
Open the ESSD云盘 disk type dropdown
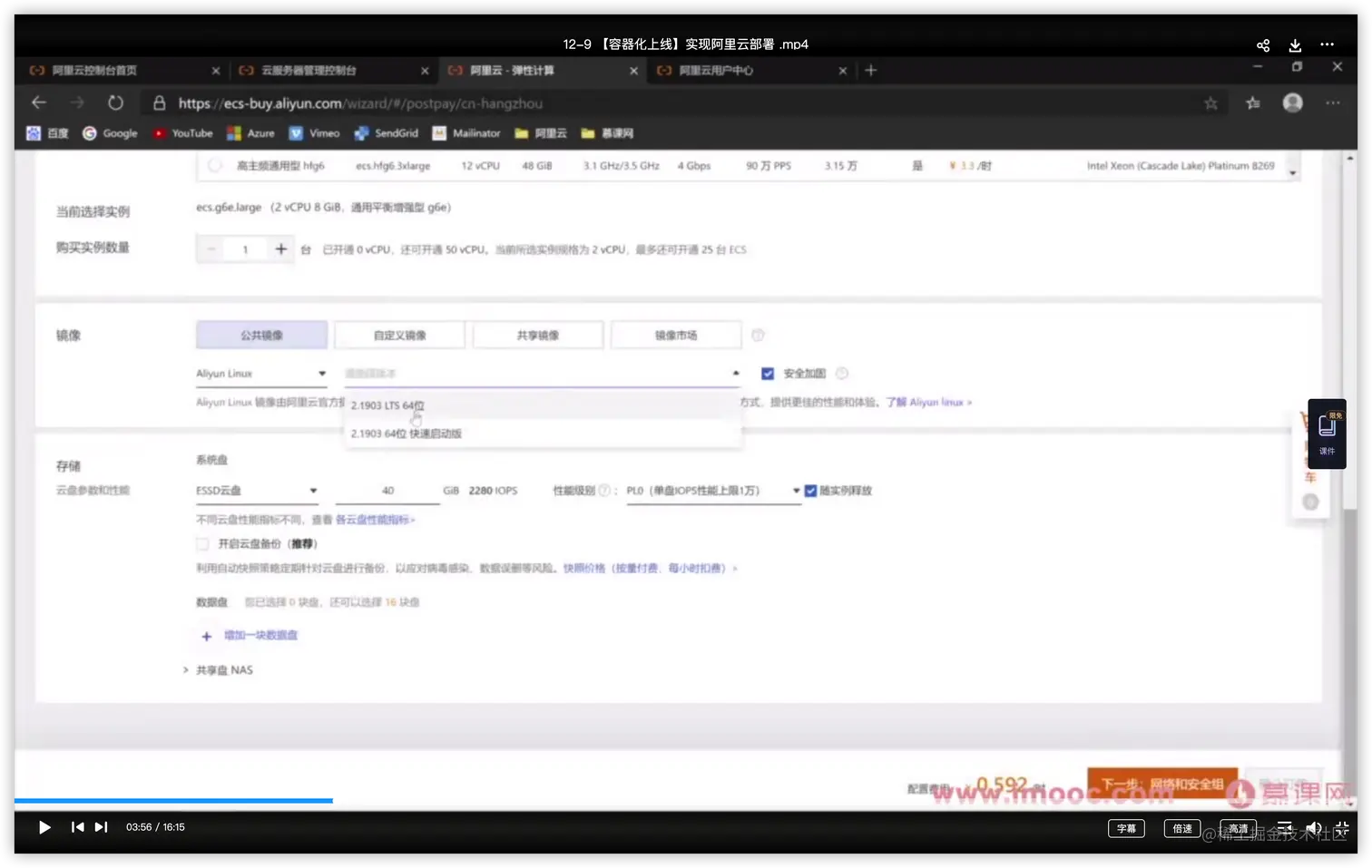[x=257, y=491]
